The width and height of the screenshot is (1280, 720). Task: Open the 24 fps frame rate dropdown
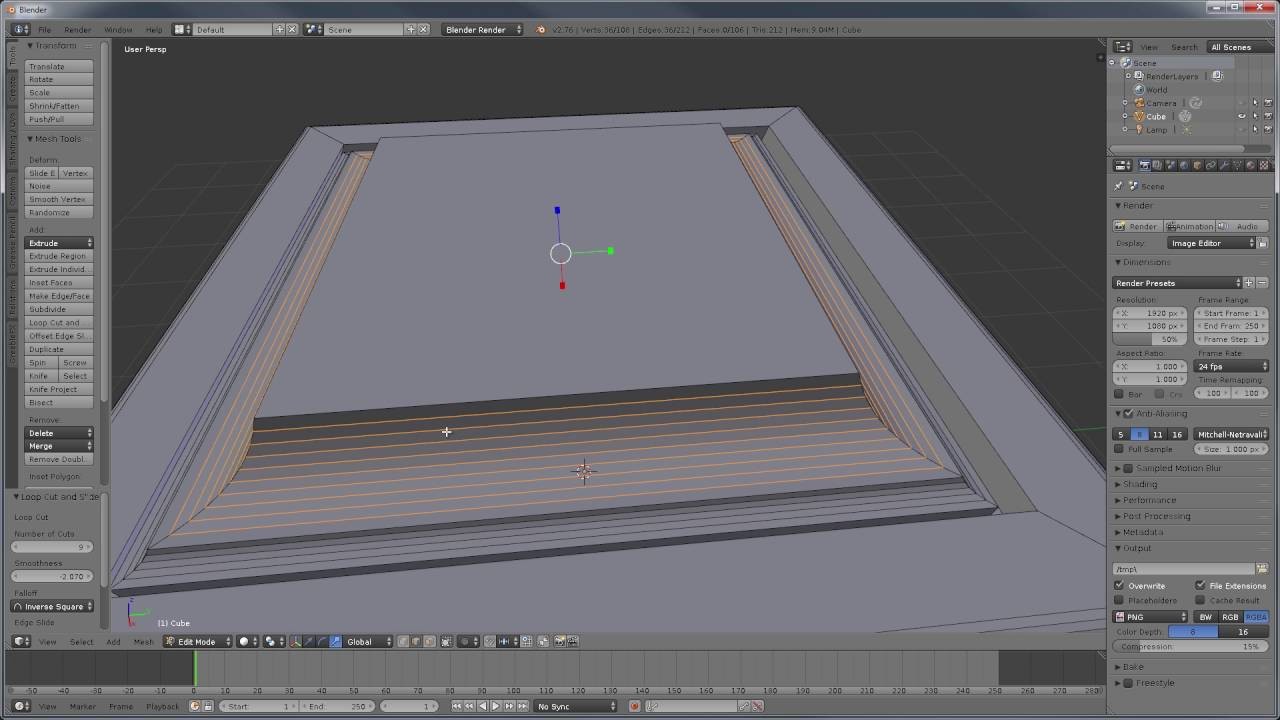coord(1232,366)
